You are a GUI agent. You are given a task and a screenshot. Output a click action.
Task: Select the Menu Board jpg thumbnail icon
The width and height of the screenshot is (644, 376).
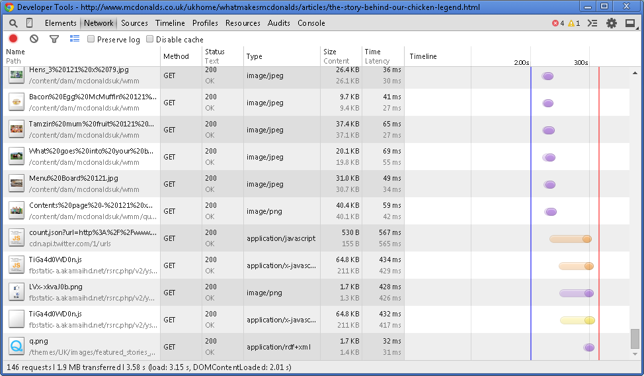[x=16, y=183]
